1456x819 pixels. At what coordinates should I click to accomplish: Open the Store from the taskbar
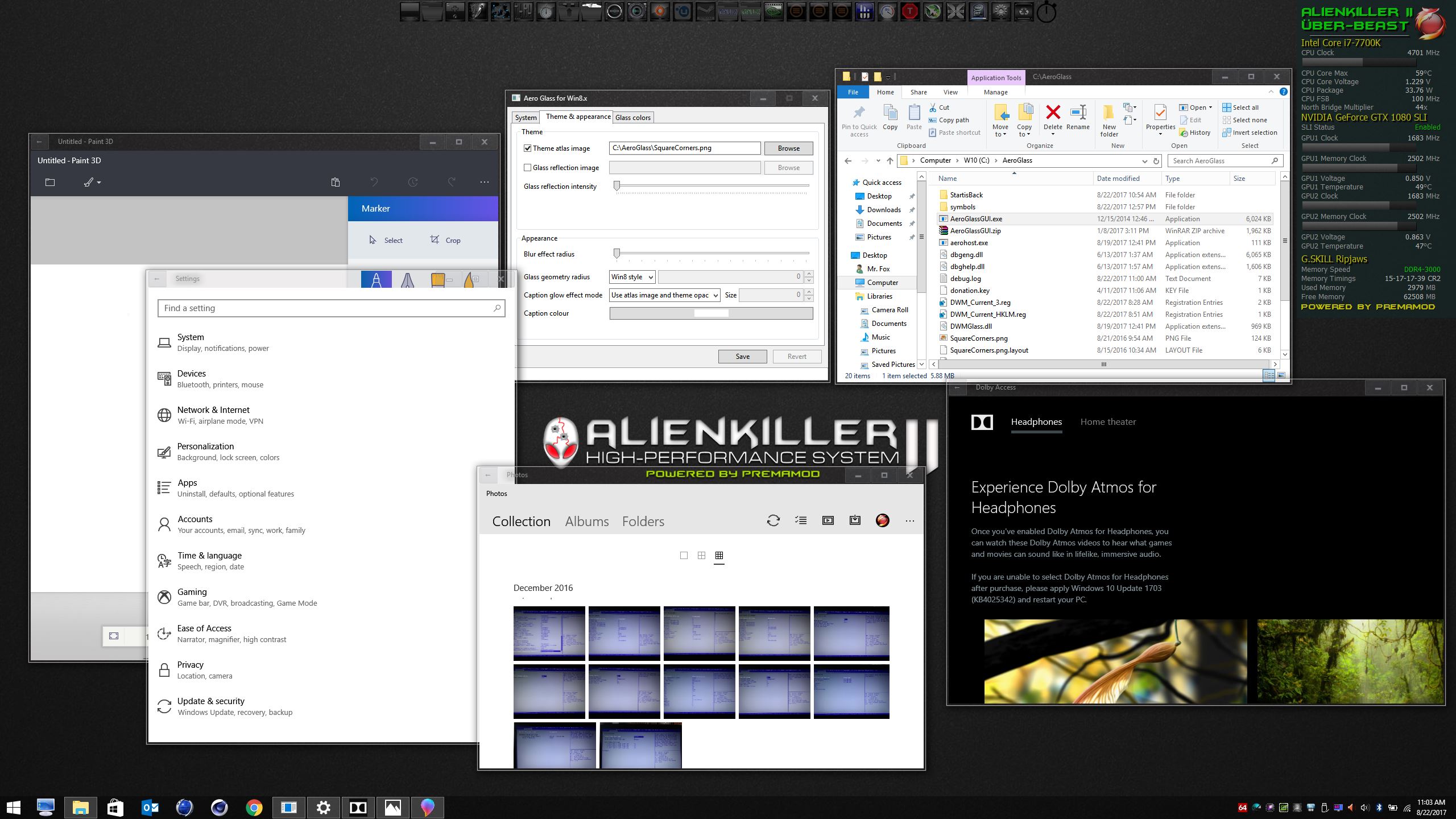(x=115, y=807)
